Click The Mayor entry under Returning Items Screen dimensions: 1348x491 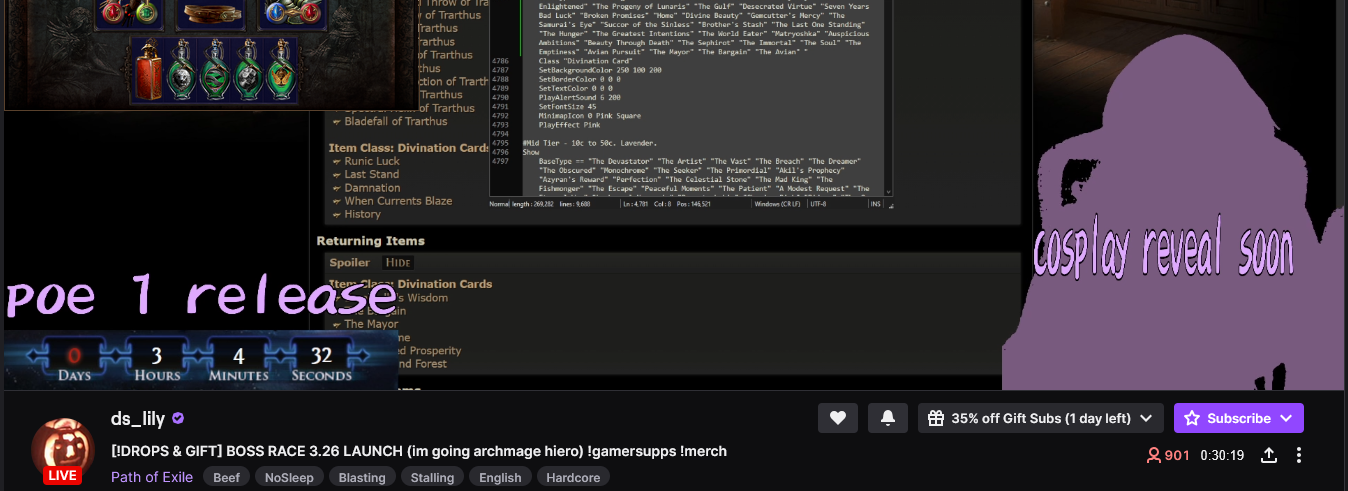tap(371, 324)
